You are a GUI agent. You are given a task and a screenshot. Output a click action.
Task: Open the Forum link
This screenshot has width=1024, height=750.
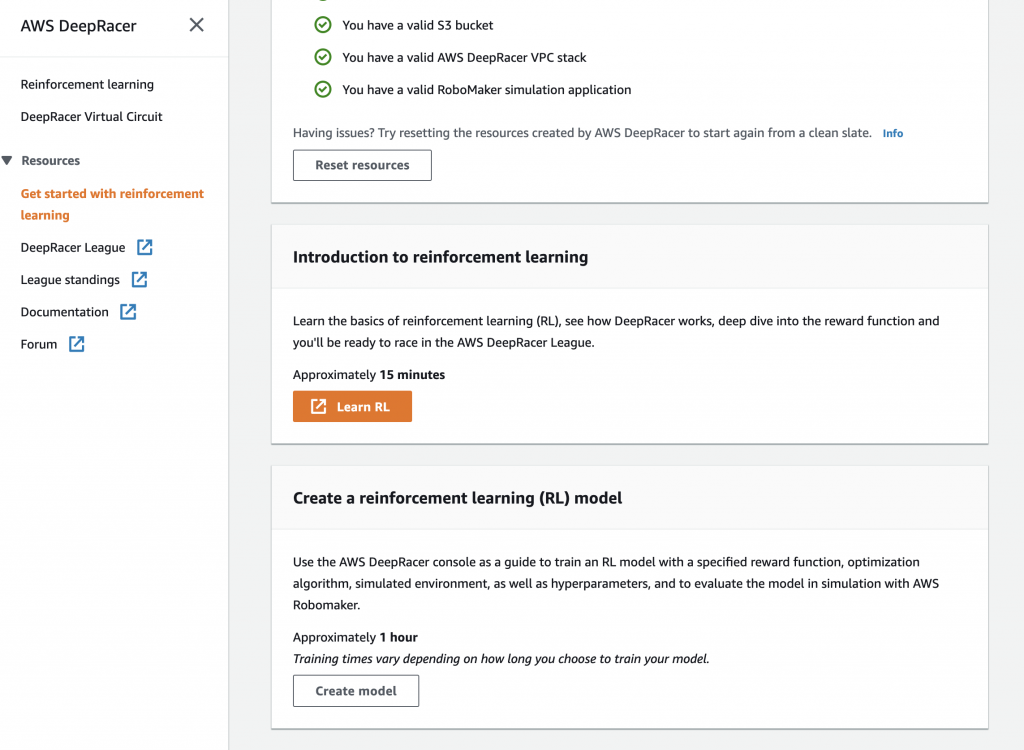[x=39, y=344]
